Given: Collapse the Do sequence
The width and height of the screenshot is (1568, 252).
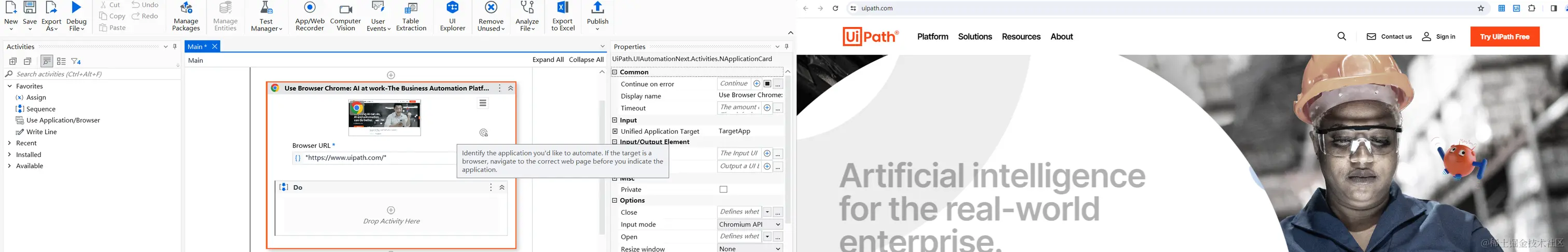Looking at the screenshot, I should [502, 188].
